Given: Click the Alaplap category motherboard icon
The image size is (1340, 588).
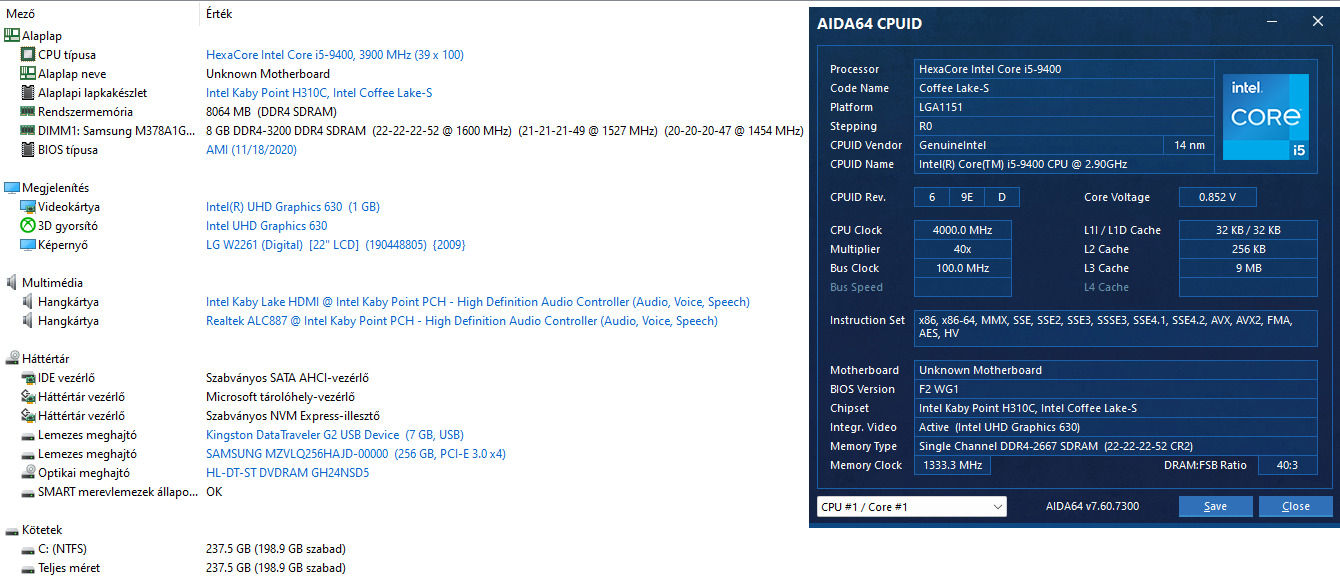Looking at the screenshot, I should click(12, 36).
